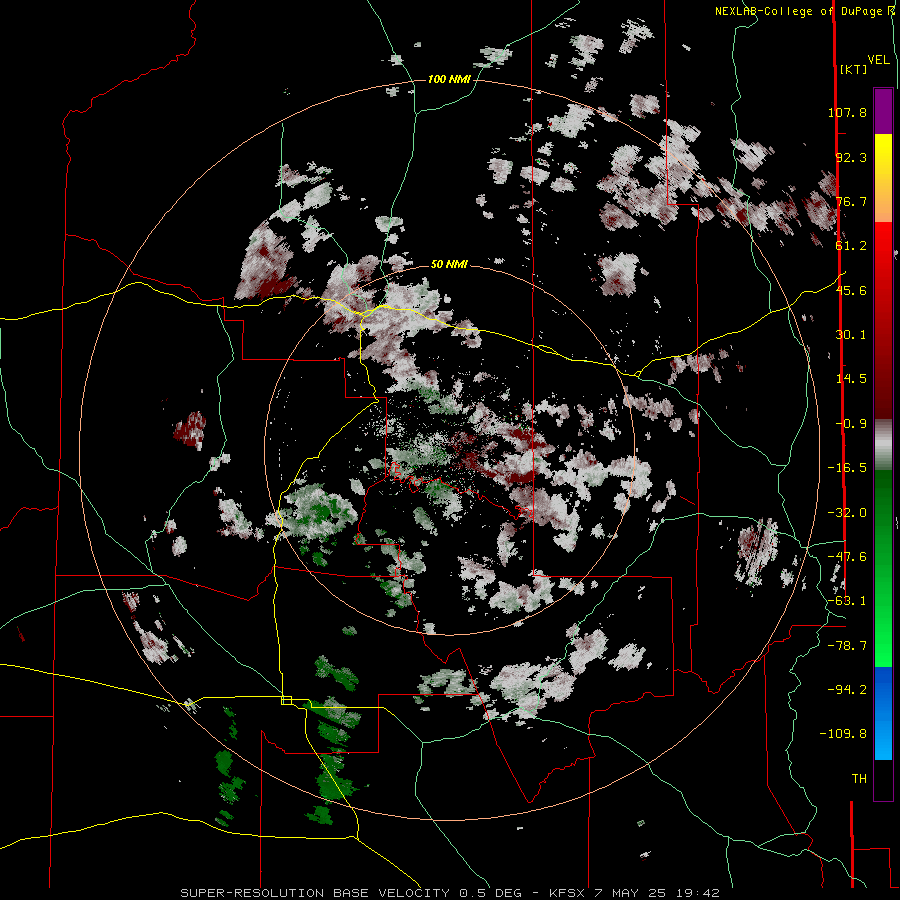The image size is (900, 900).
Task: Select the -32.0 velocity scale value
Action: click(x=847, y=513)
